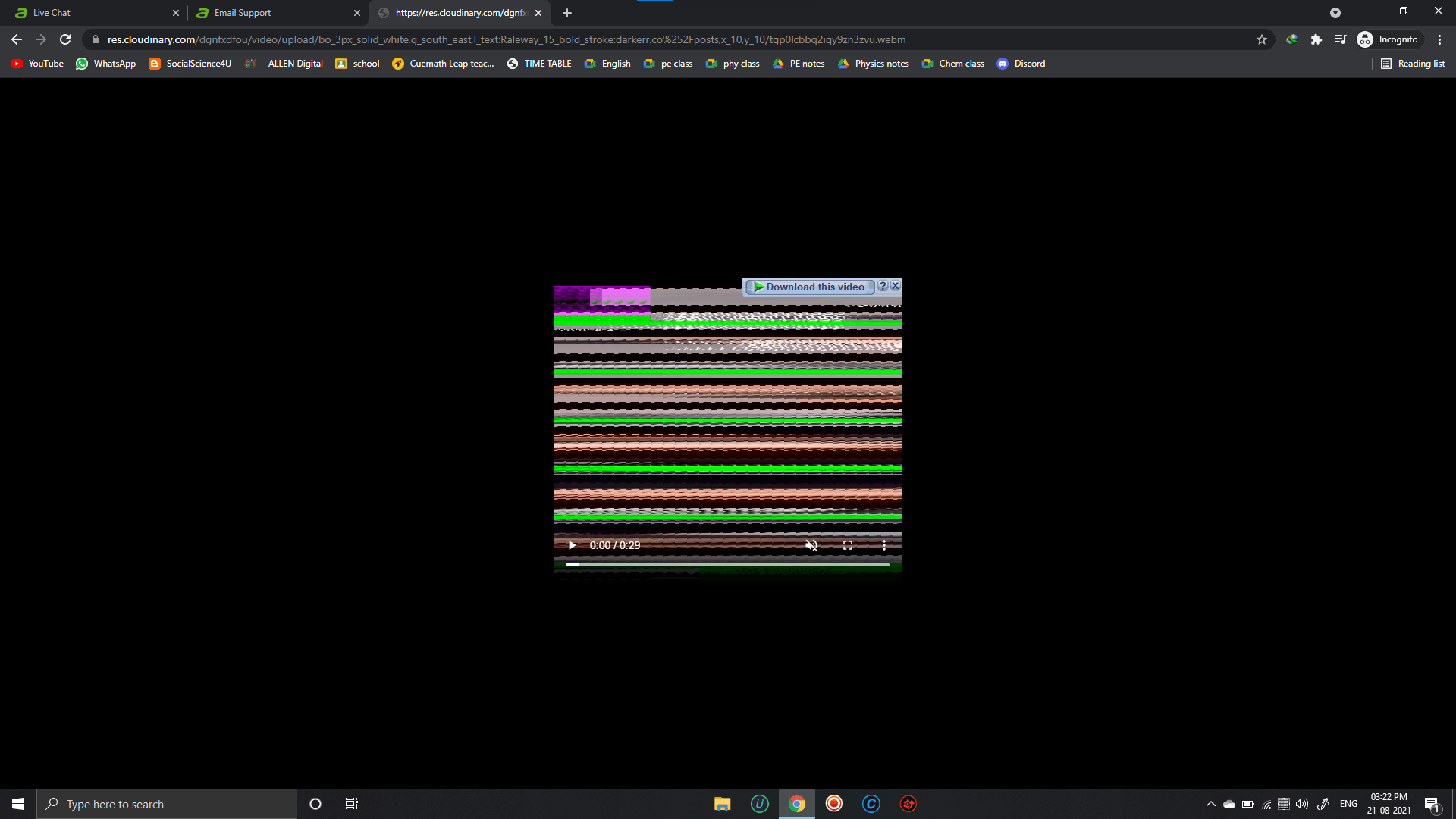Click the video progress bar
The image size is (1456, 819).
(x=727, y=565)
